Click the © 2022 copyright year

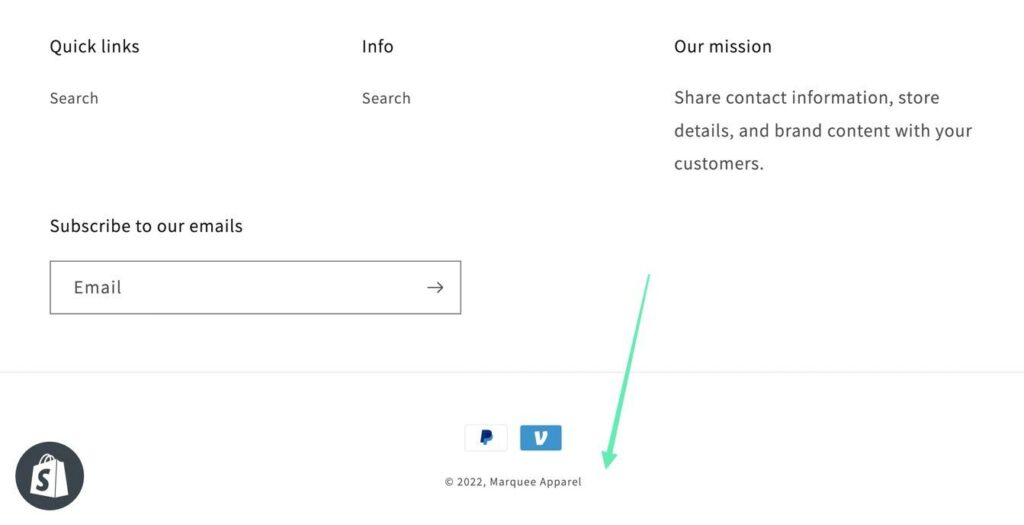(465, 482)
